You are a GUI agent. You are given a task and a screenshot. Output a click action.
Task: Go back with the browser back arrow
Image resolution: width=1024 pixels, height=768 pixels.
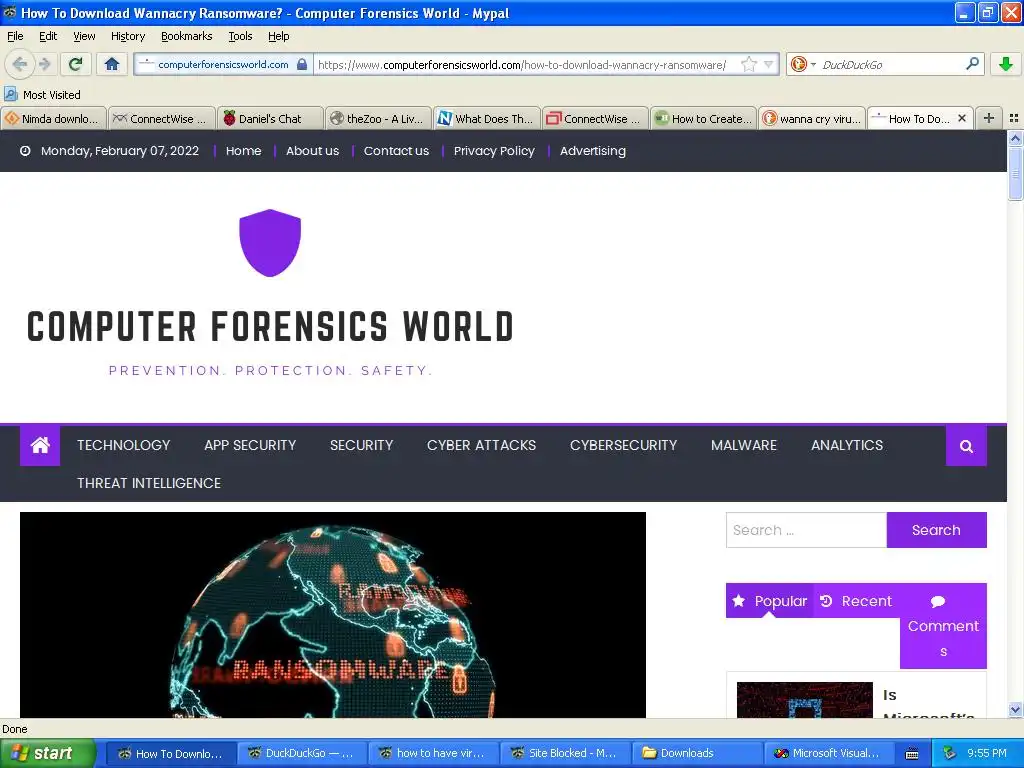tap(20, 64)
